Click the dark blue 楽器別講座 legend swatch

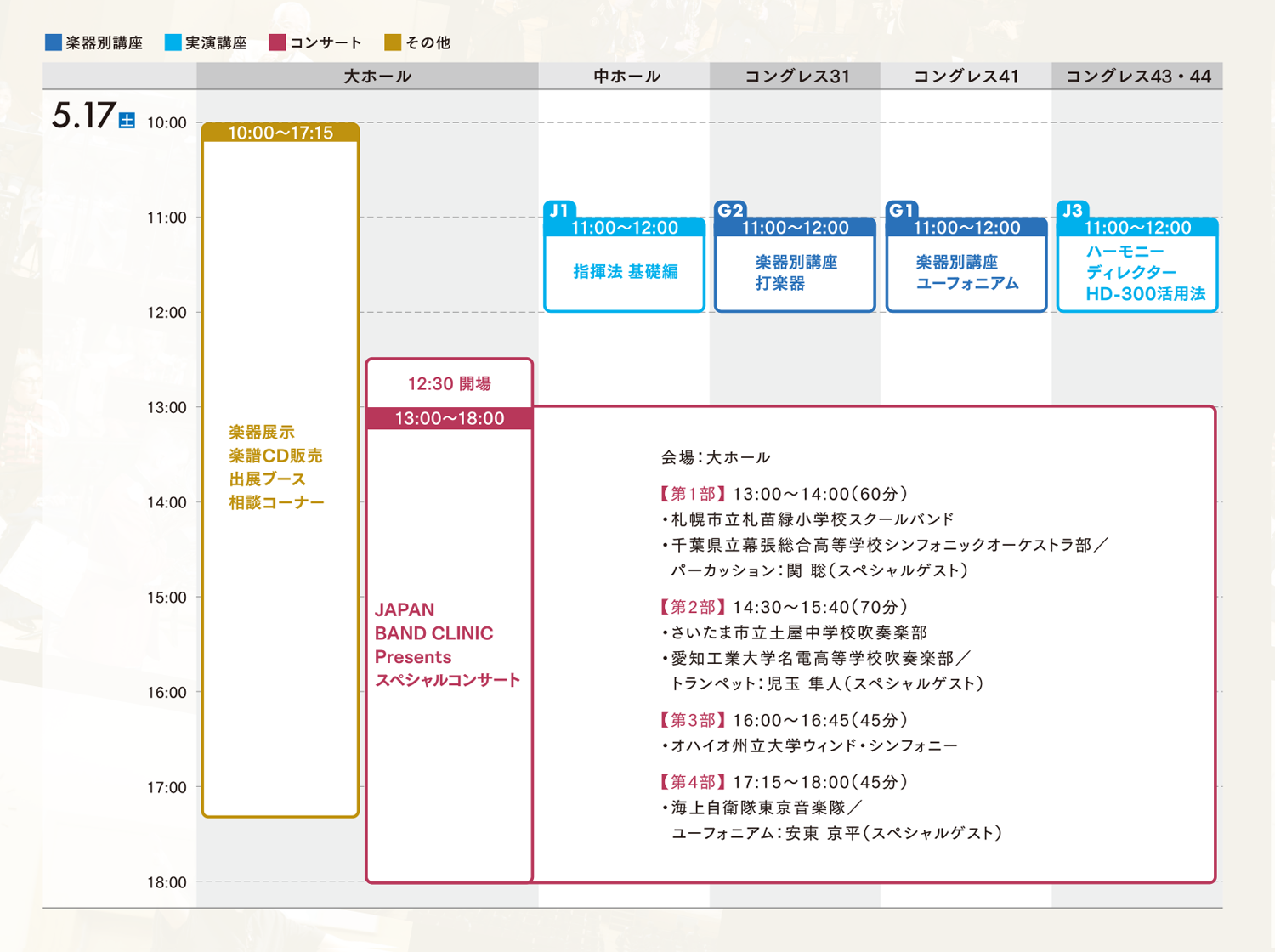click(x=53, y=42)
